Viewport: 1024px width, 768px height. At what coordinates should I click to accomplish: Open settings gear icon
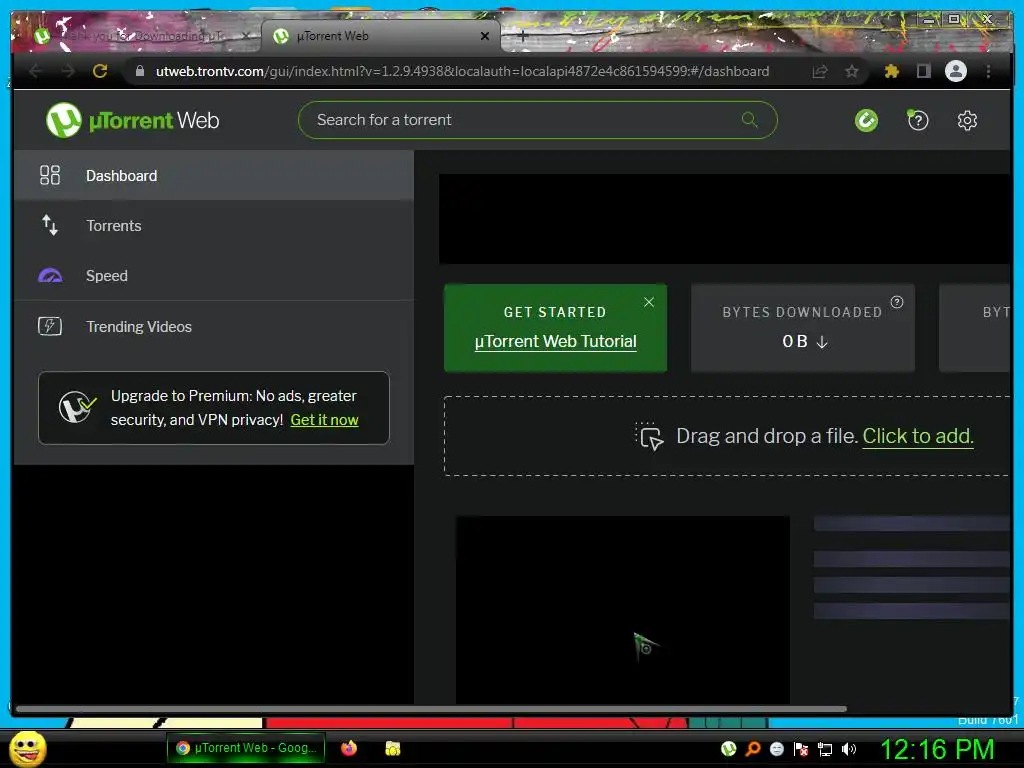coord(967,120)
